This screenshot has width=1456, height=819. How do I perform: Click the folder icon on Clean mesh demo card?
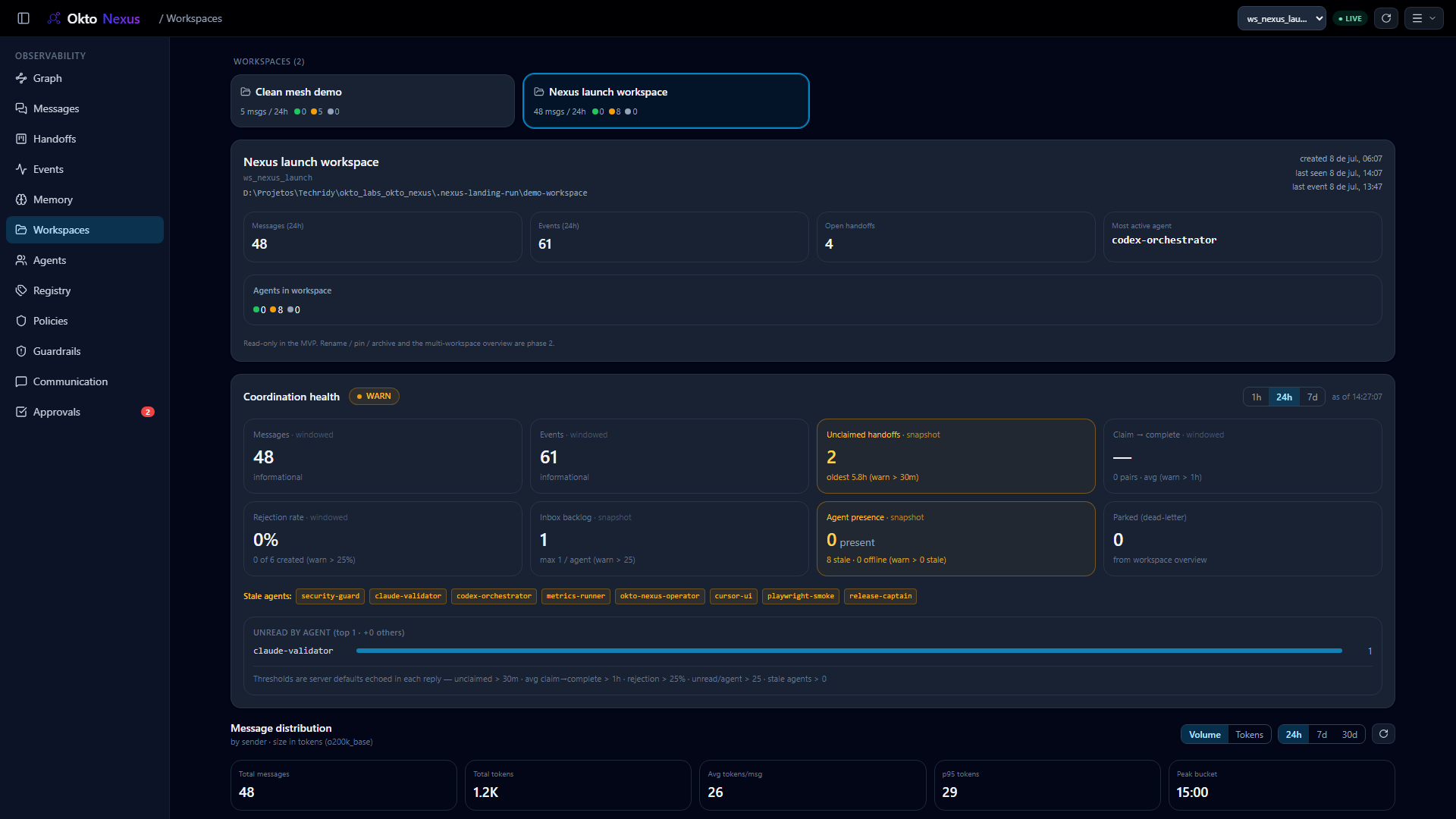click(246, 92)
